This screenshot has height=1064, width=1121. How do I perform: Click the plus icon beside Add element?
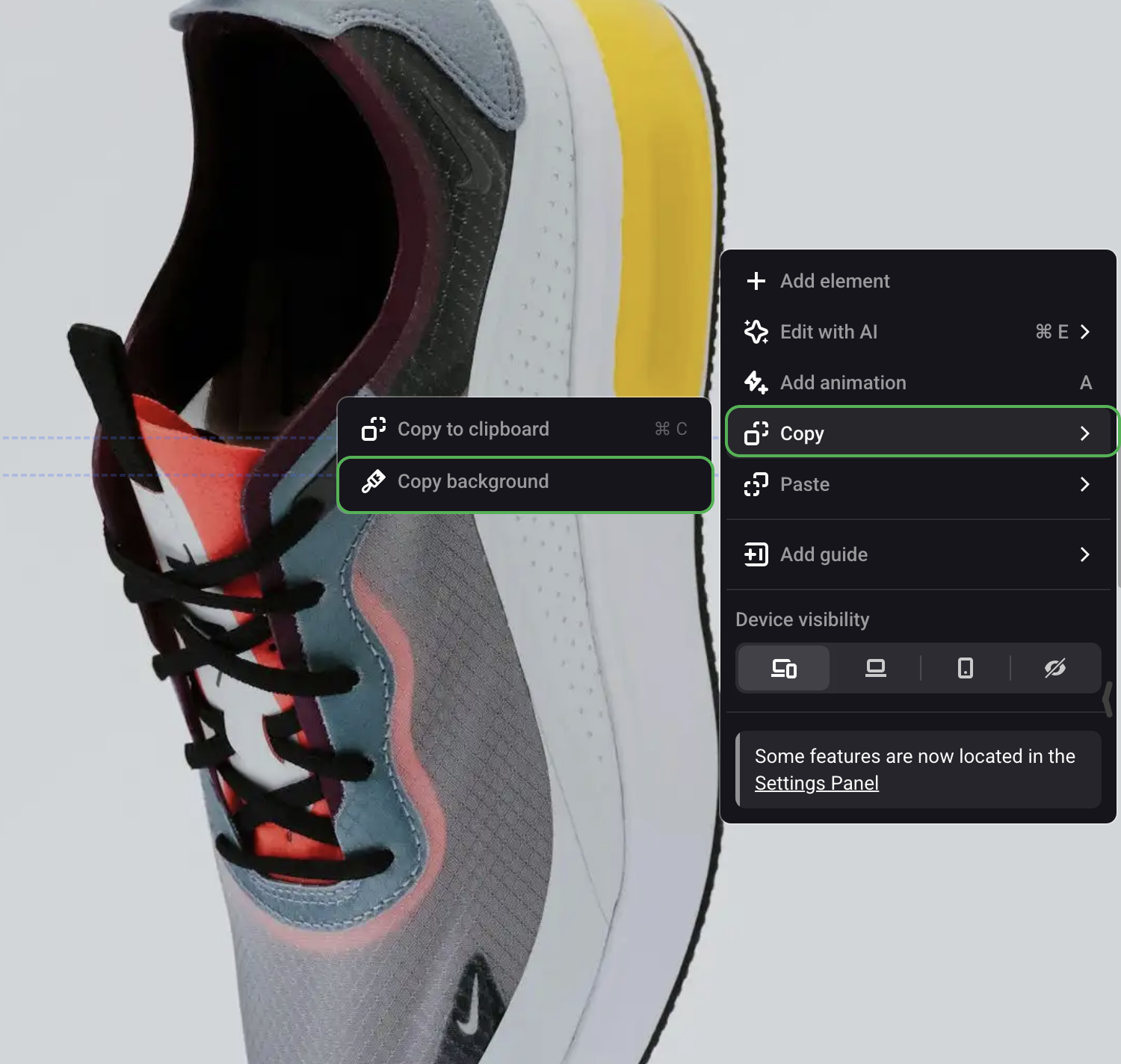[756, 281]
